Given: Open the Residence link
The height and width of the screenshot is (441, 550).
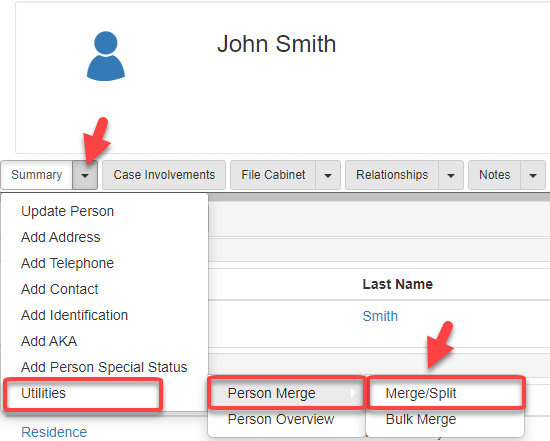Looking at the screenshot, I should coord(54,432).
